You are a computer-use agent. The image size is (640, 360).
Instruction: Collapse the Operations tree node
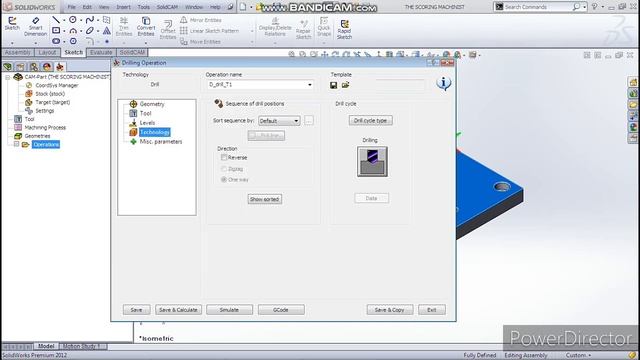pyautogui.click(x=16, y=144)
